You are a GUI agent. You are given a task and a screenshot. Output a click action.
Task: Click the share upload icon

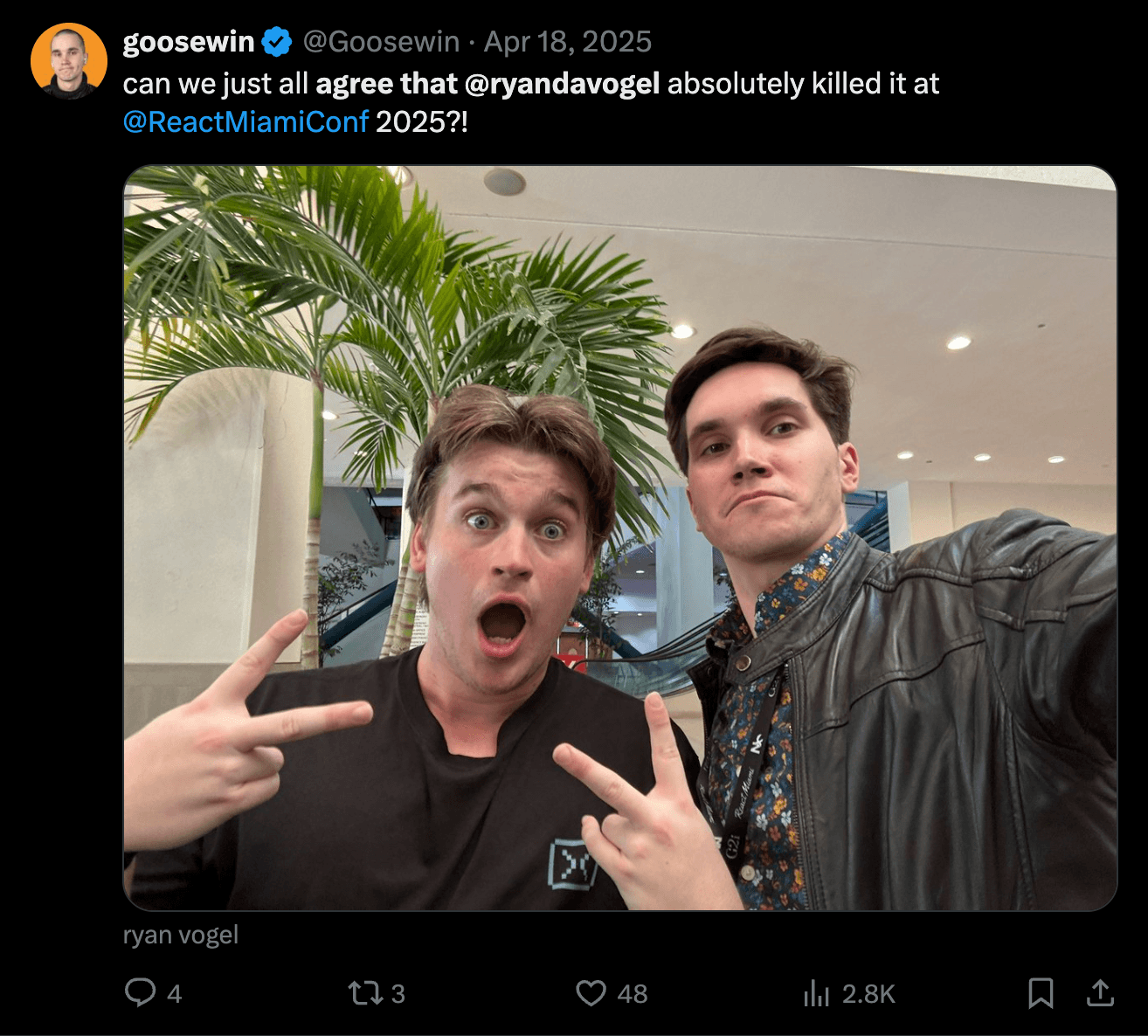(1100, 993)
